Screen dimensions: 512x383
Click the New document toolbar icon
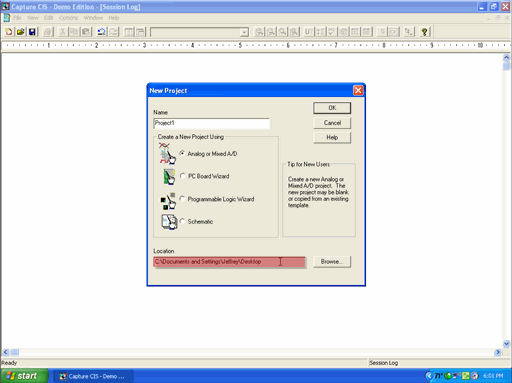pos(9,32)
